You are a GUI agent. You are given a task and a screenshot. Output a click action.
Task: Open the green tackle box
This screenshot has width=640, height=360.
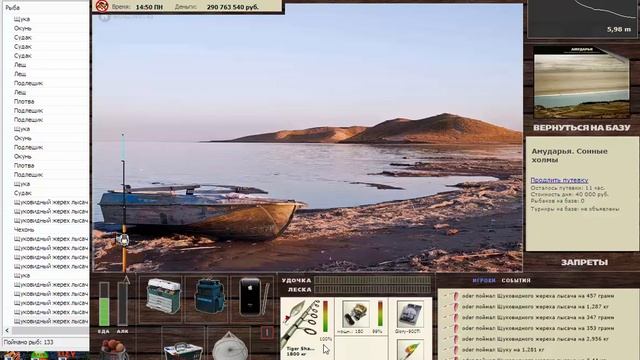point(163,296)
